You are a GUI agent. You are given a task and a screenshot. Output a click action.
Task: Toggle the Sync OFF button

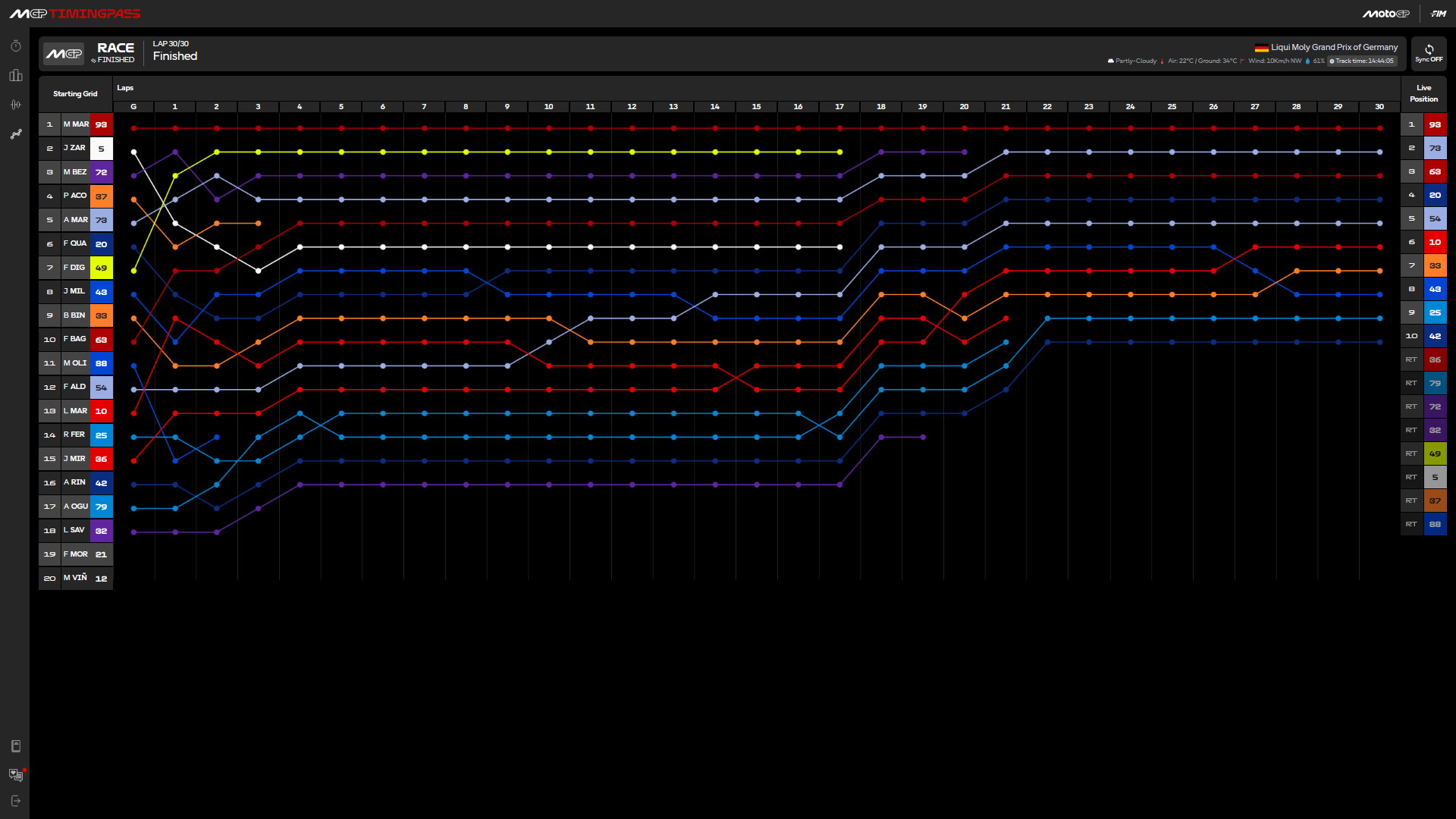coord(1429,54)
